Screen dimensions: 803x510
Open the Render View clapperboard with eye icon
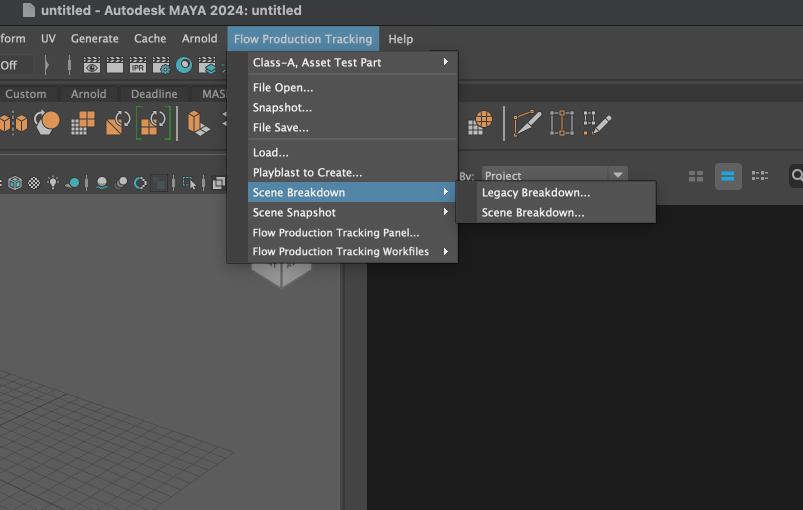pyautogui.click(x=92, y=66)
